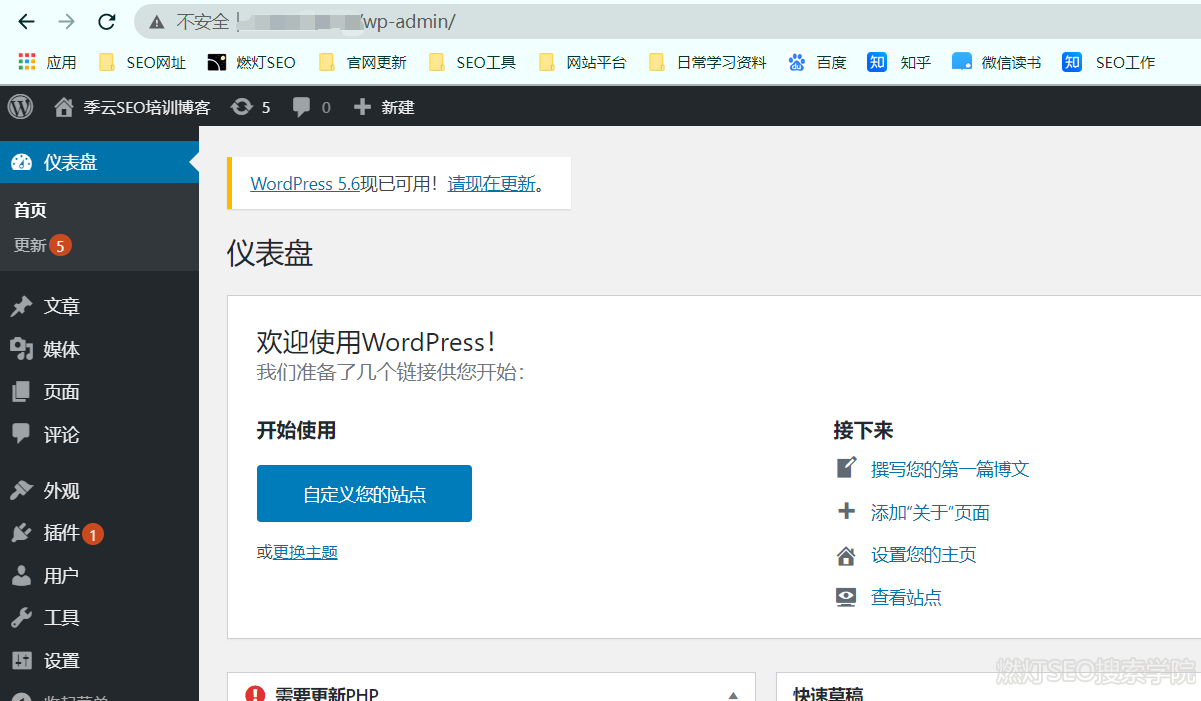Open the 应用 apps grid bookmark
Viewport: 1201px width, 701px height.
(x=47, y=62)
